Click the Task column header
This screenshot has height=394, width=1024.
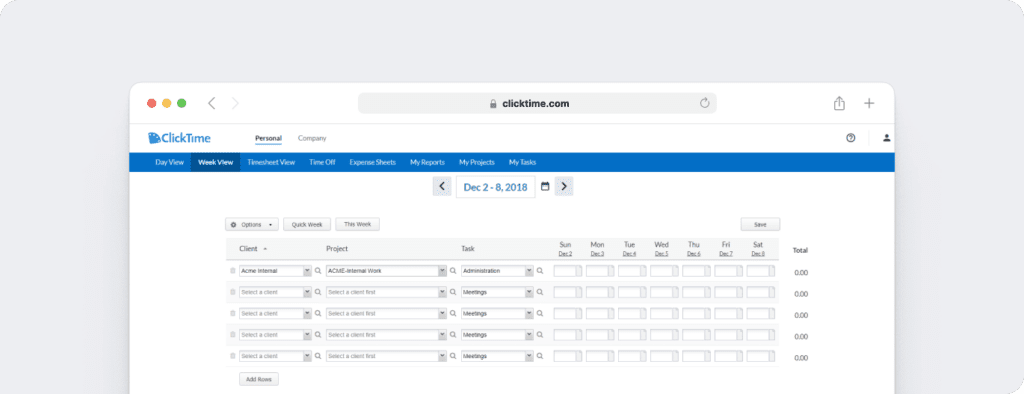(x=468, y=249)
